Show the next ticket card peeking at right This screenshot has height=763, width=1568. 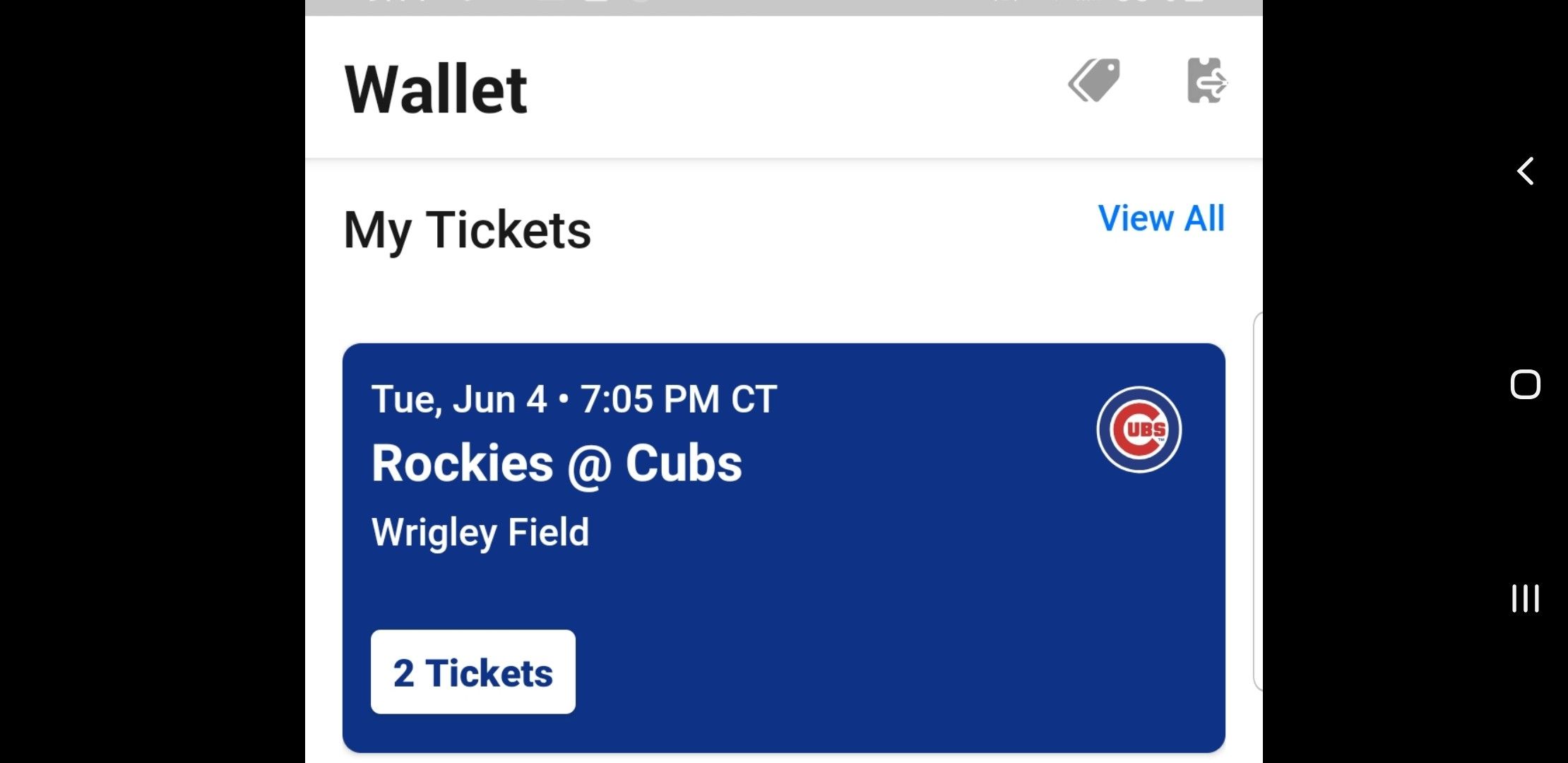point(1257,502)
